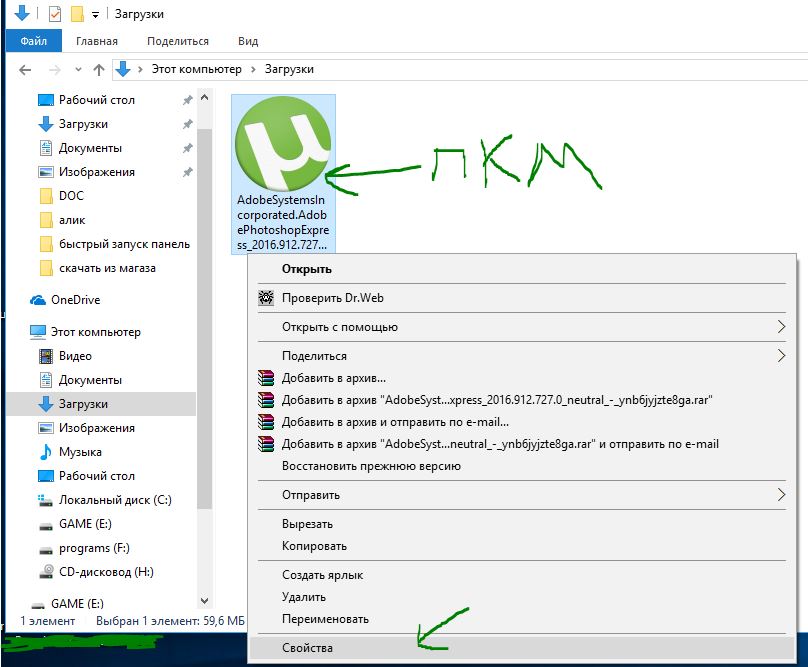Choose Восстановить прежнюю версию
The image size is (808, 667).
click(x=522, y=466)
